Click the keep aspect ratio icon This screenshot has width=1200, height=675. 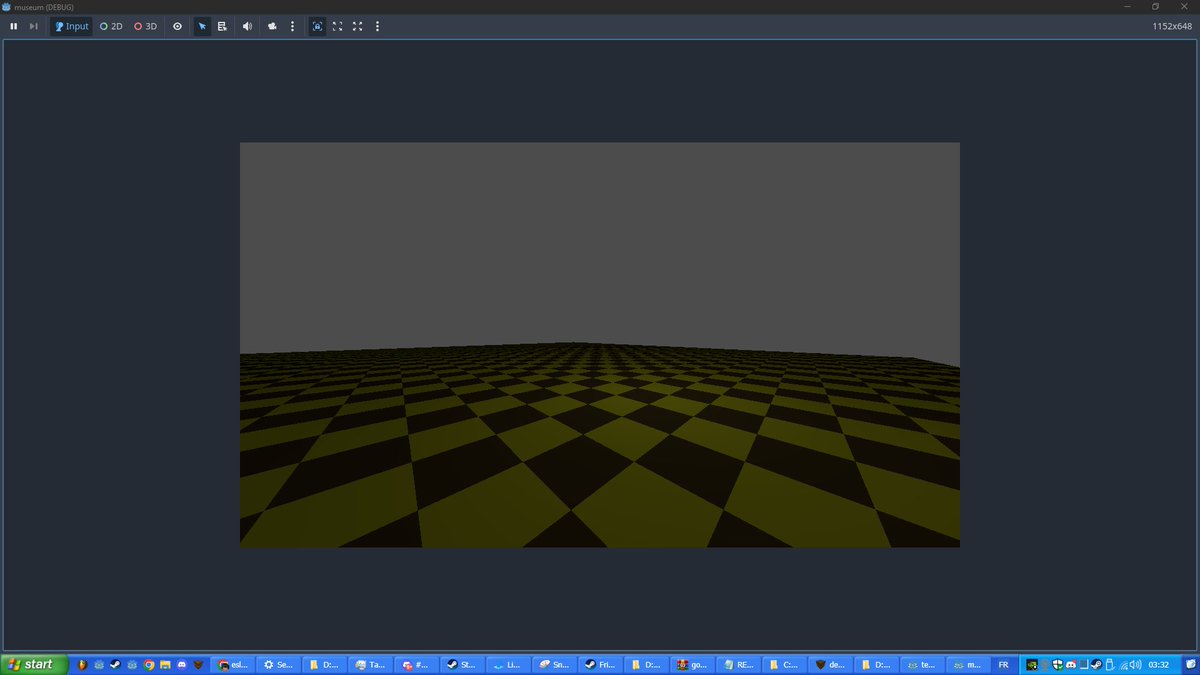pos(337,26)
